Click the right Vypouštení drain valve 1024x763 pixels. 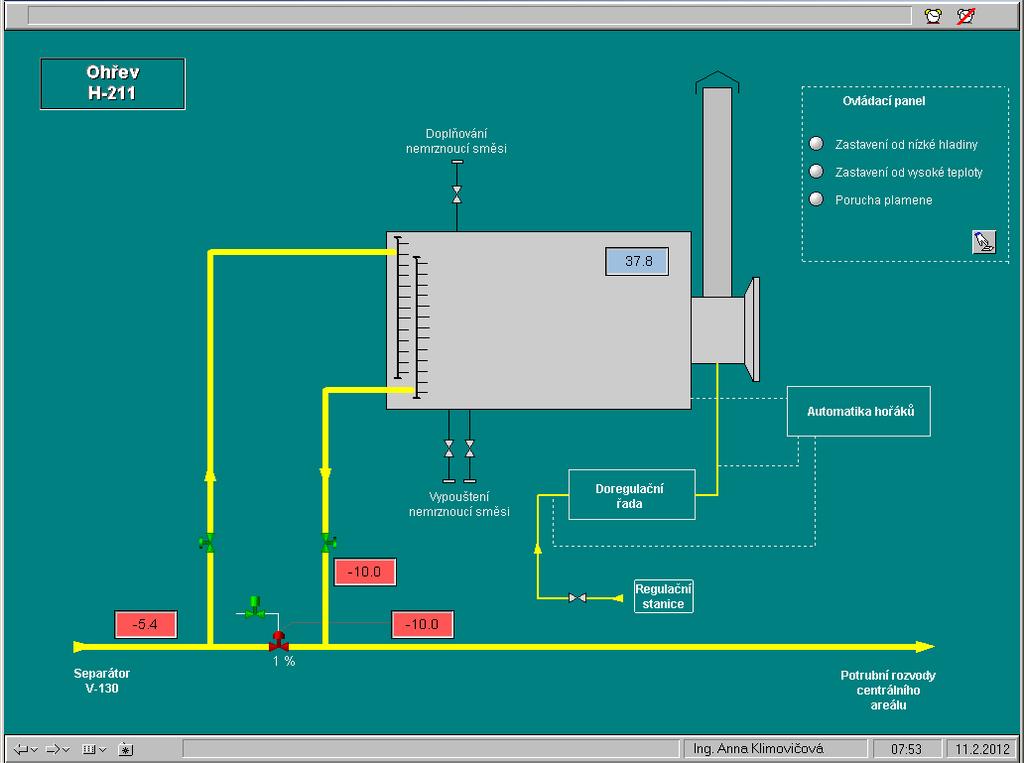(x=470, y=448)
